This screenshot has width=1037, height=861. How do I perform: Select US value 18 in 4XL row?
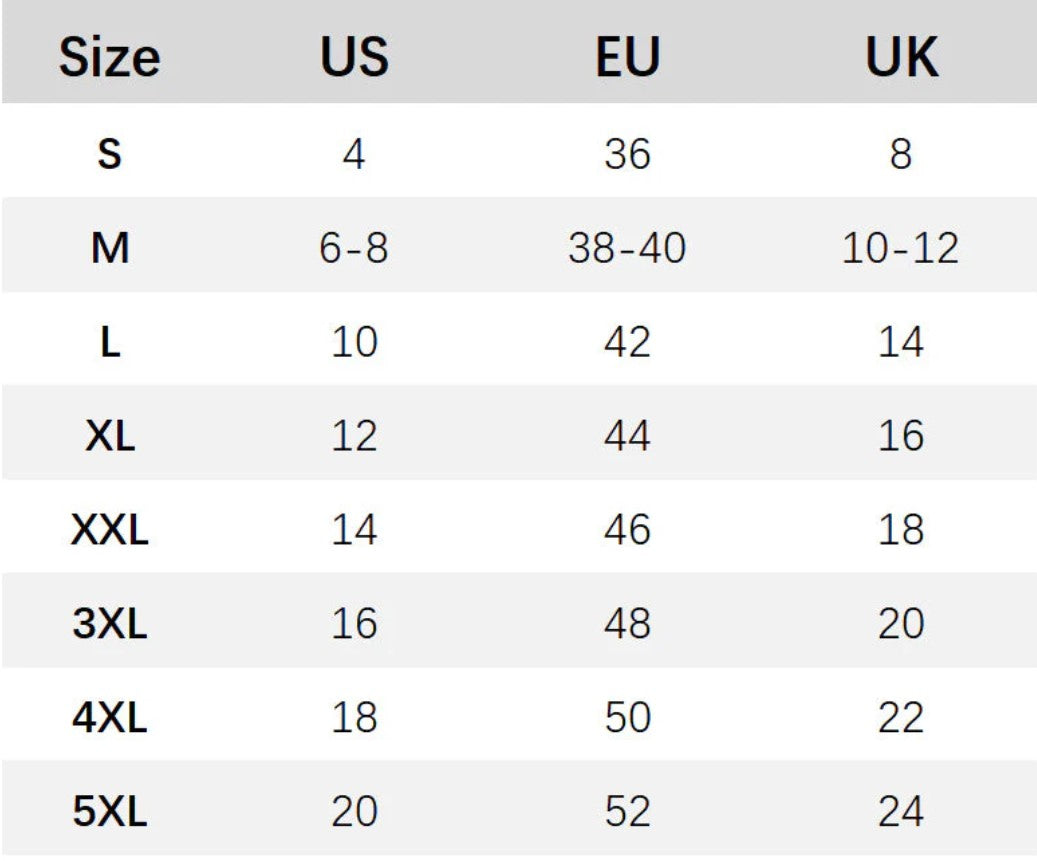[x=354, y=718]
